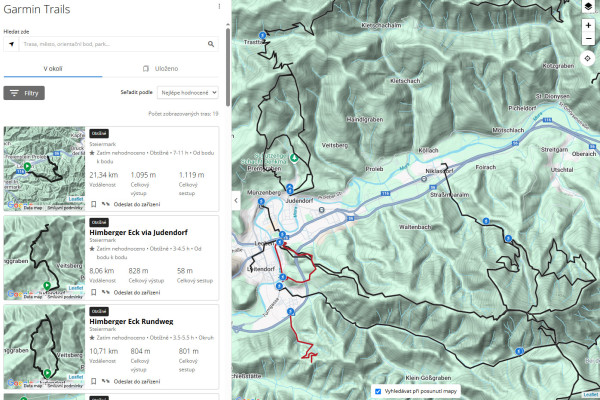
Task: Click the trail list scrollbar
Action: coord(228,67)
